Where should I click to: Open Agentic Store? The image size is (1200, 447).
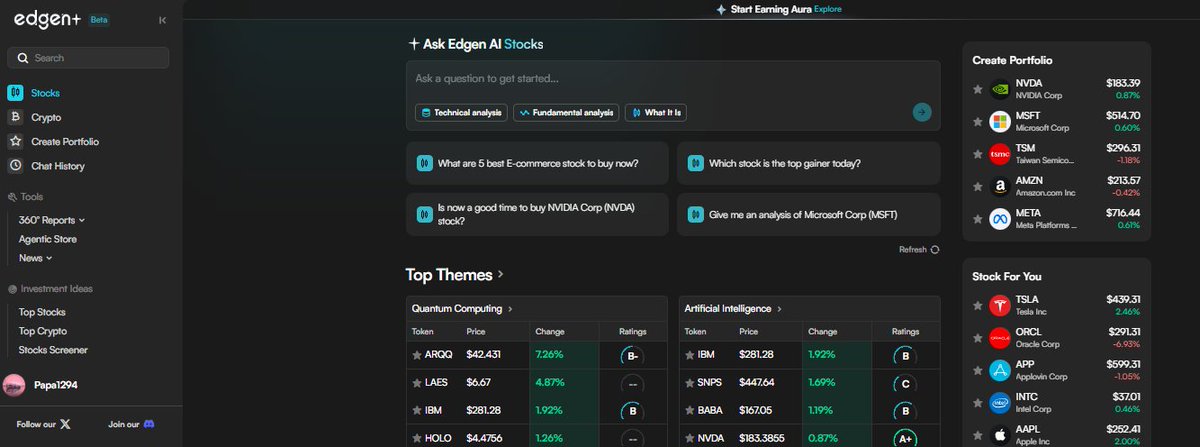pos(48,239)
